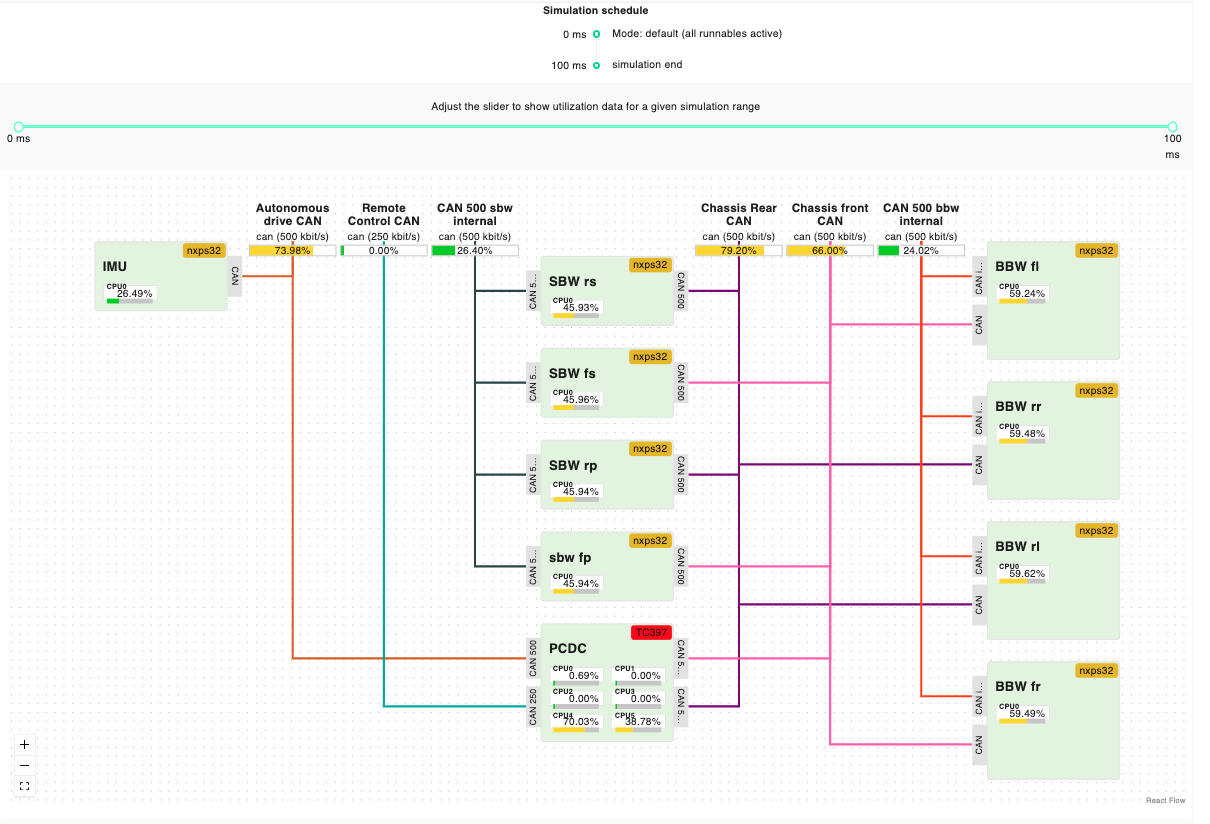
Task: Click the CAN 250 port on PCDC
Action: click(533, 706)
